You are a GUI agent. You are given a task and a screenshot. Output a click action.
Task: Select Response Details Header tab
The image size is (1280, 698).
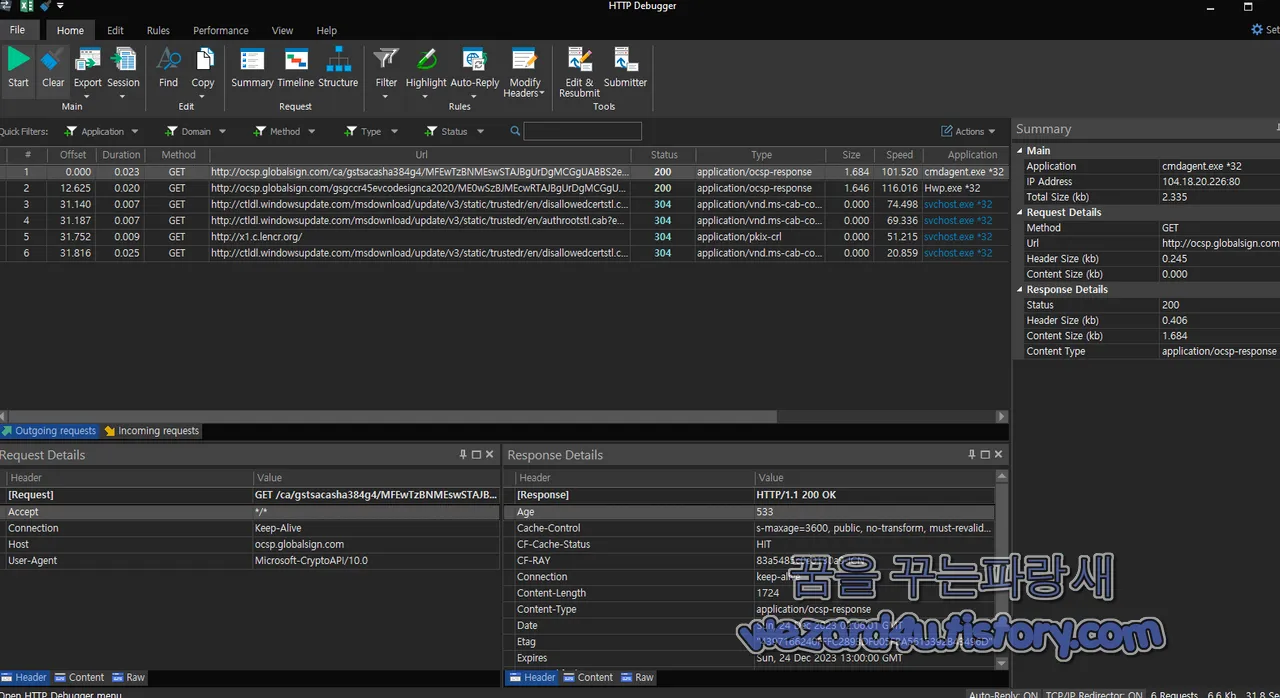[532, 677]
